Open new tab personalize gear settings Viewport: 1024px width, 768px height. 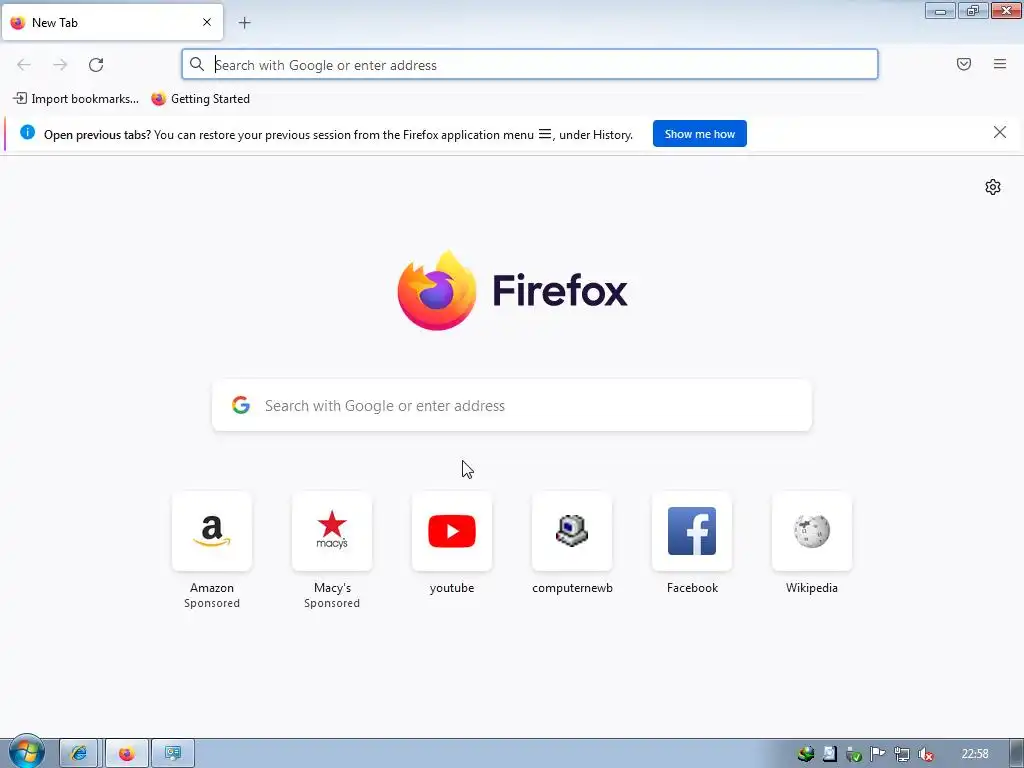pyautogui.click(x=993, y=187)
